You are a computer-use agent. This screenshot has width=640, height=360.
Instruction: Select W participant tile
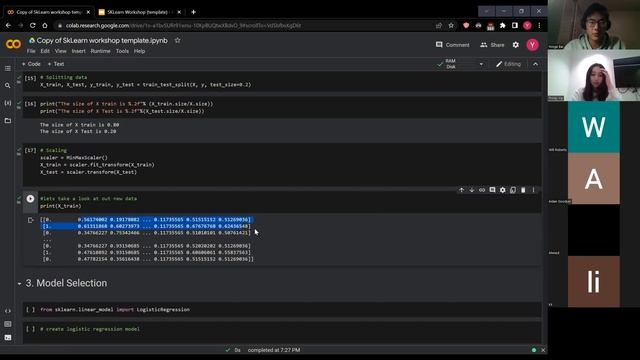593,127
